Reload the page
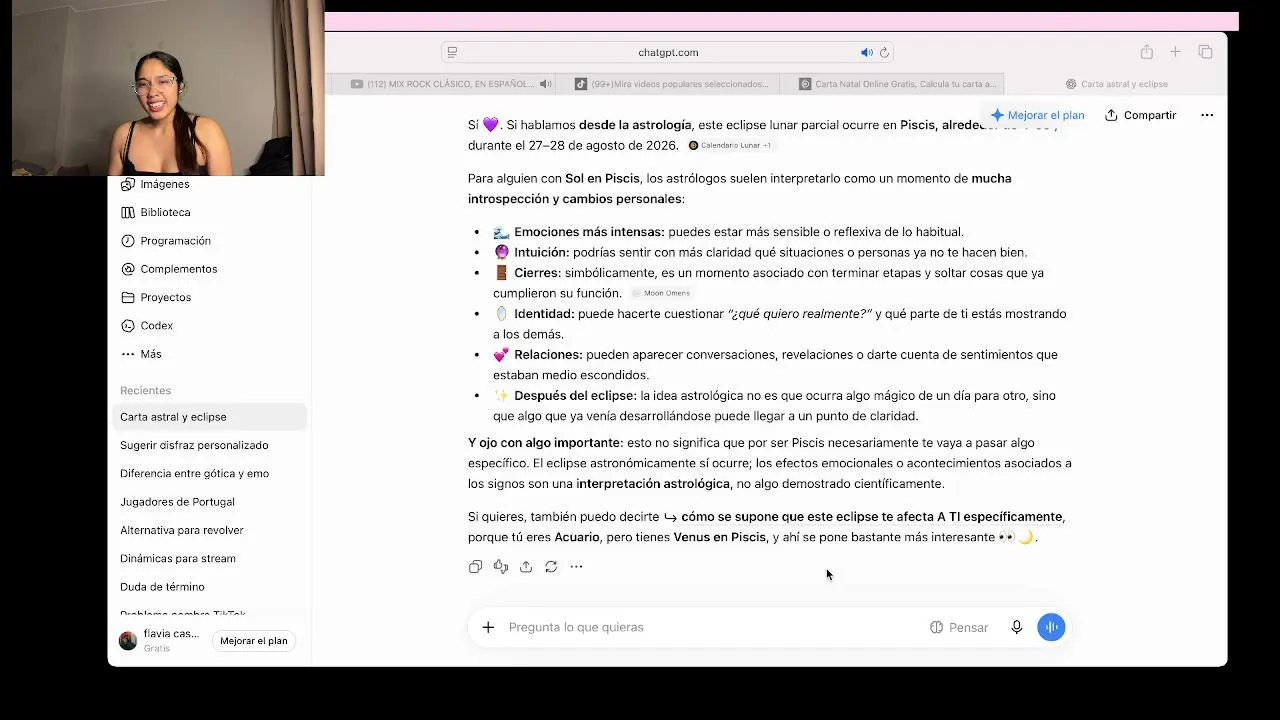The image size is (1280, 720). pos(884,52)
